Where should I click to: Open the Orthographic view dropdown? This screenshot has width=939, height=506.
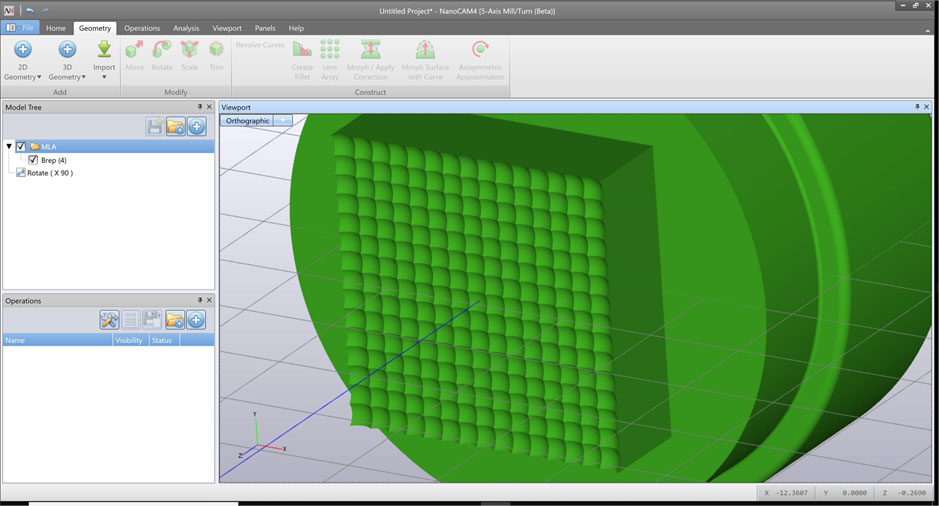(284, 121)
